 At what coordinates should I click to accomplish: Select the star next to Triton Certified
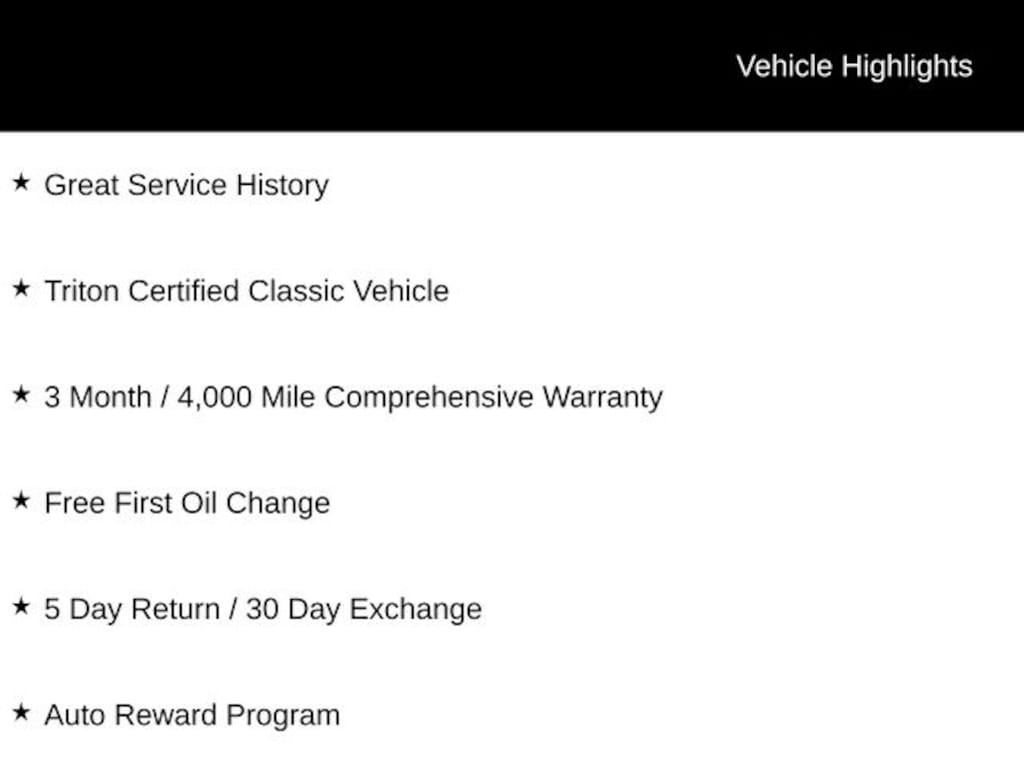[21, 289]
